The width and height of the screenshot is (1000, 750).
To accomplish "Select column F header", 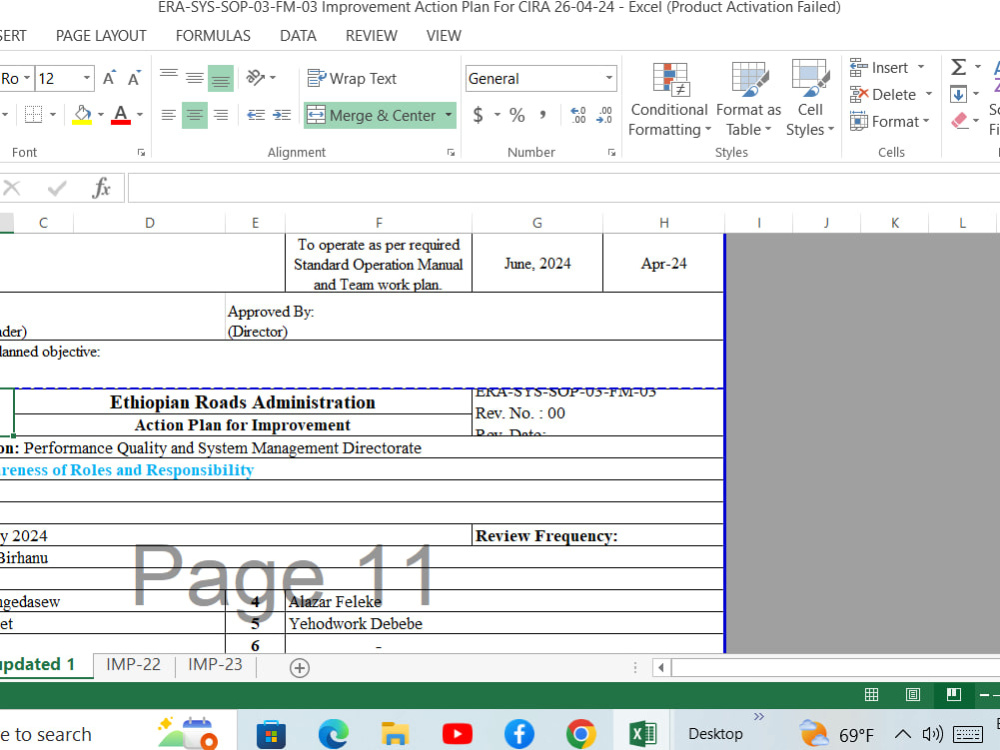I will 379,223.
